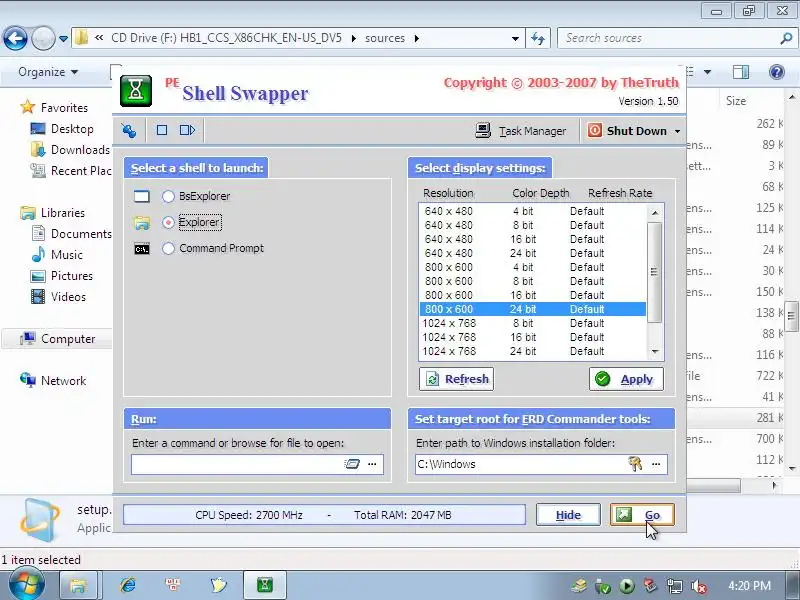Select 800 x 600 16 bit resolution
The height and width of the screenshot is (600, 800).
533,295
